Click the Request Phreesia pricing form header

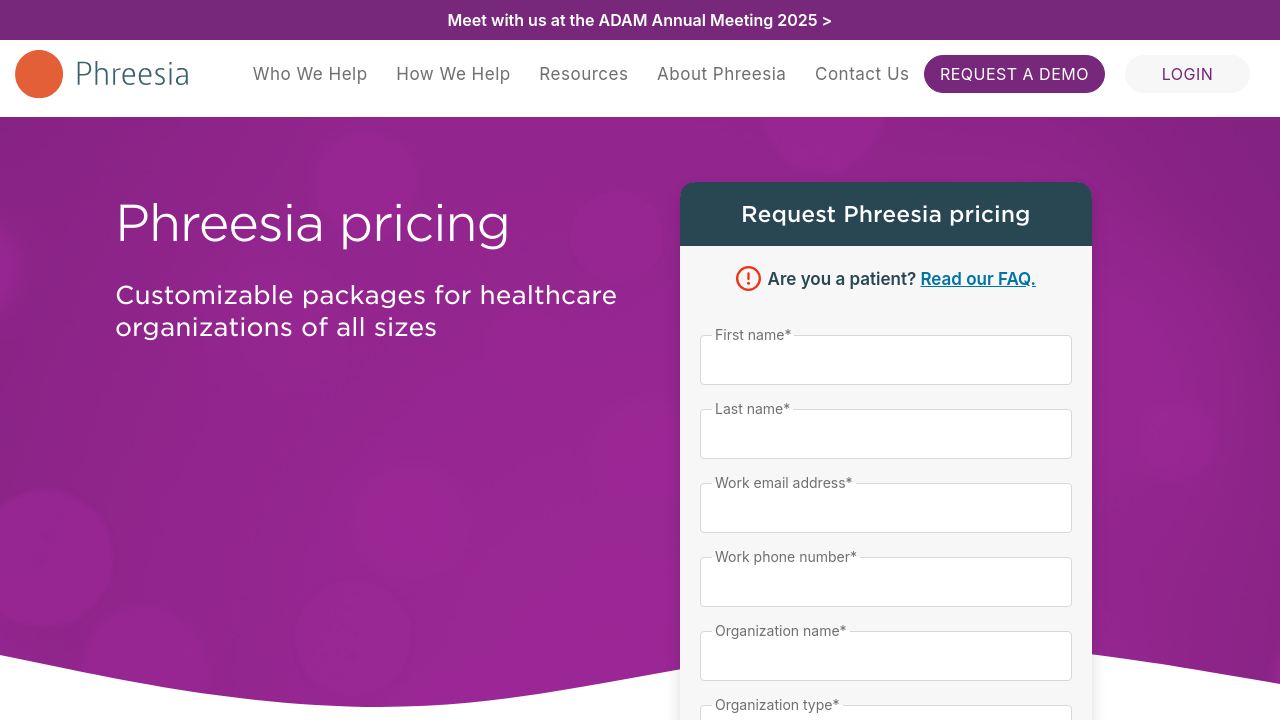[x=885, y=214]
